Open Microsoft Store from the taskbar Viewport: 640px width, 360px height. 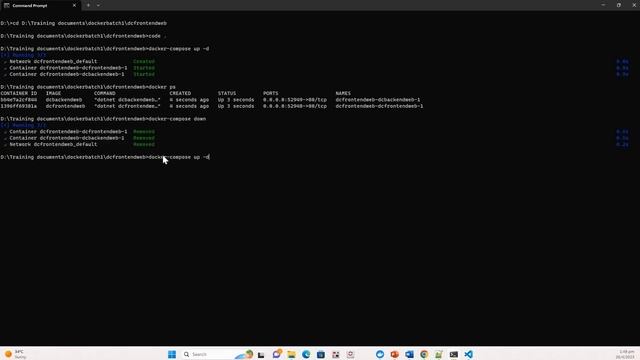pos(321,354)
